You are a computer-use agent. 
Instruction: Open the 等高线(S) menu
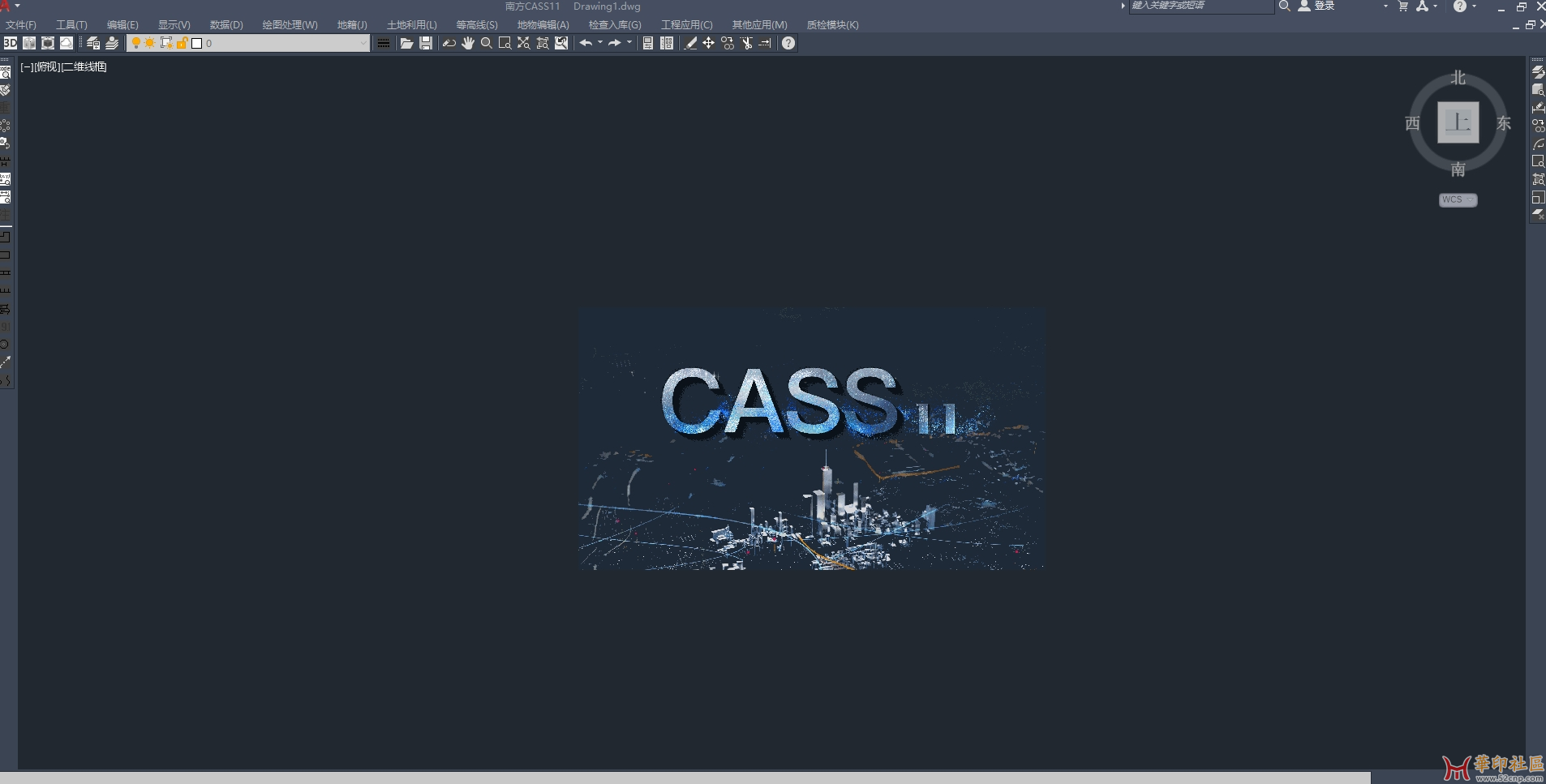[477, 25]
